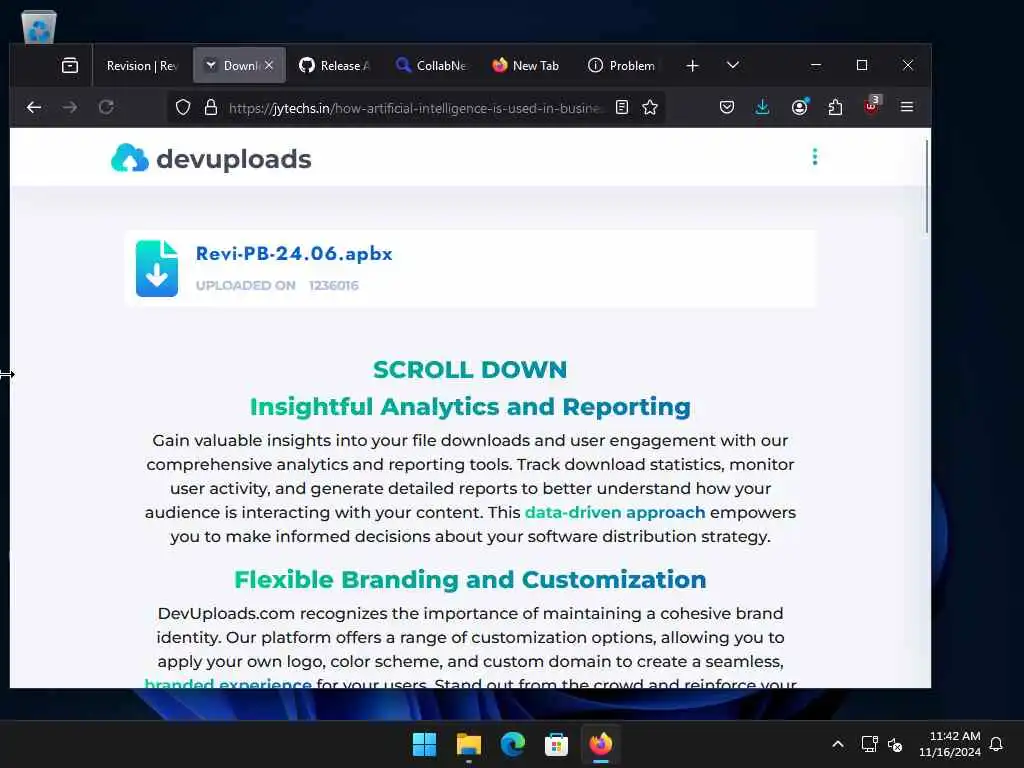Screen dimensions: 1024x768
Task: Open Pocket save icon
Action: (x=727, y=107)
